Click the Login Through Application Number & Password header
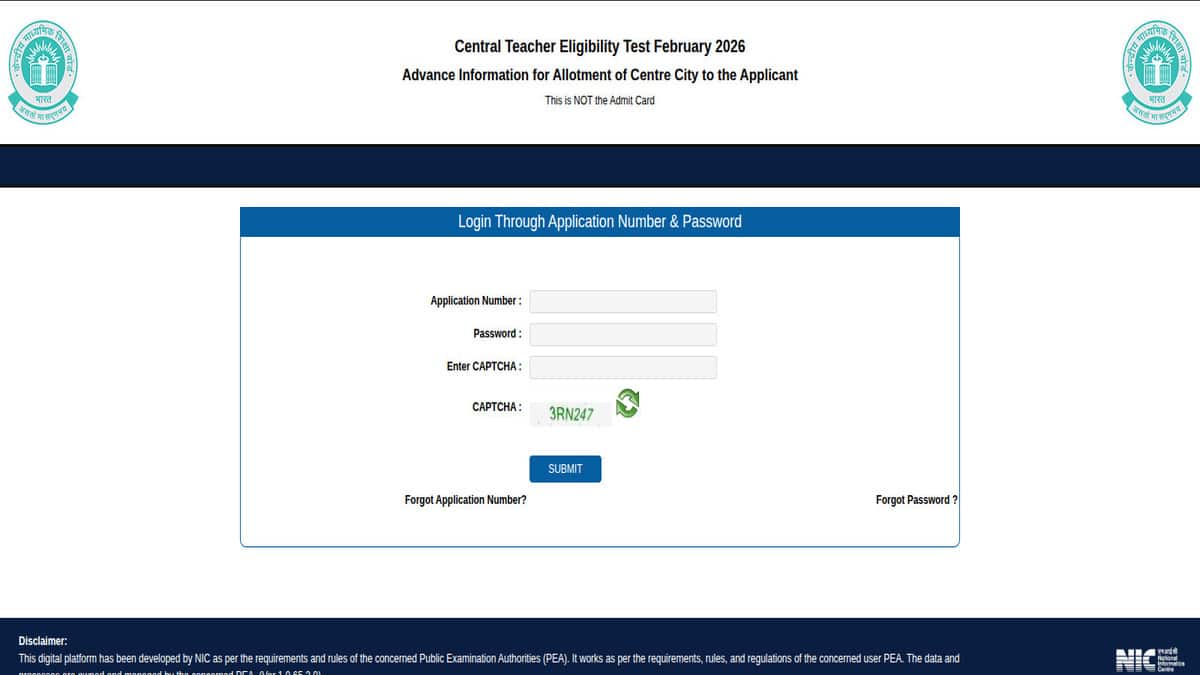 point(599,222)
